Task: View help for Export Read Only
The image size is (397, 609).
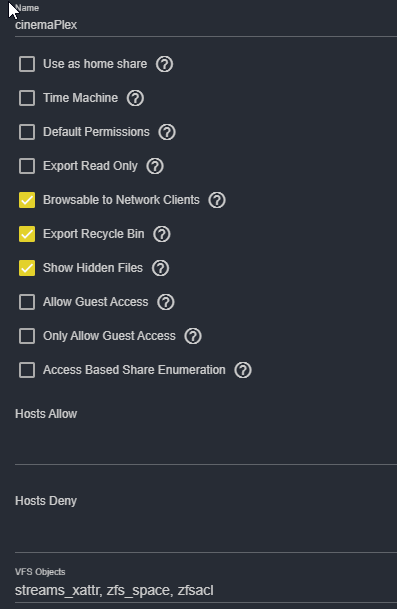Action: pyautogui.click(x=155, y=166)
